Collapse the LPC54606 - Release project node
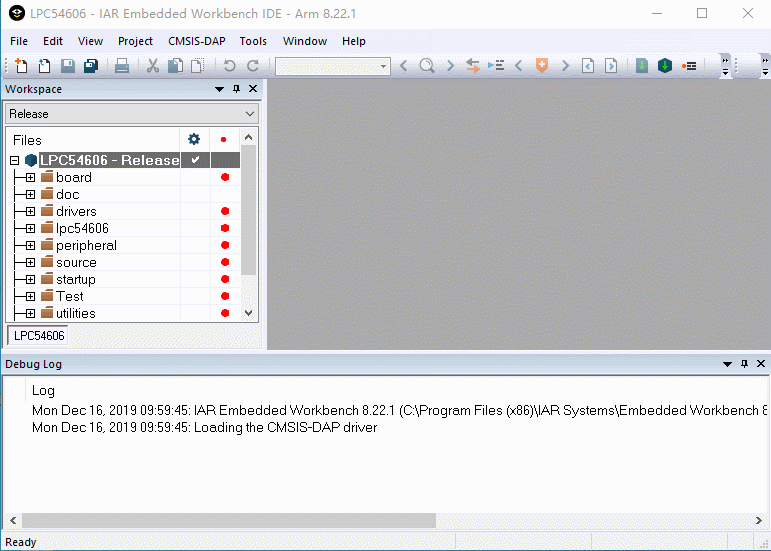The height and width of the screenshot is (551, 771). (x=15, y=160)
